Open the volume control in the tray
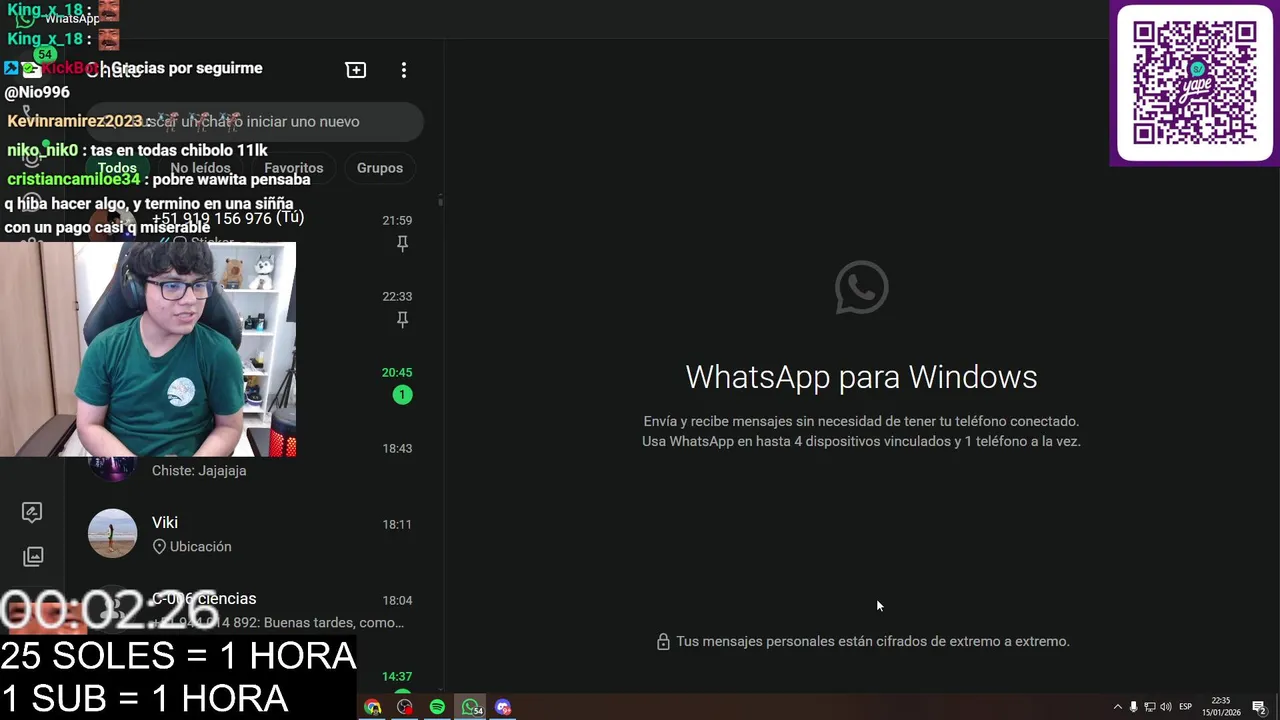 [x=1165, y=707]
